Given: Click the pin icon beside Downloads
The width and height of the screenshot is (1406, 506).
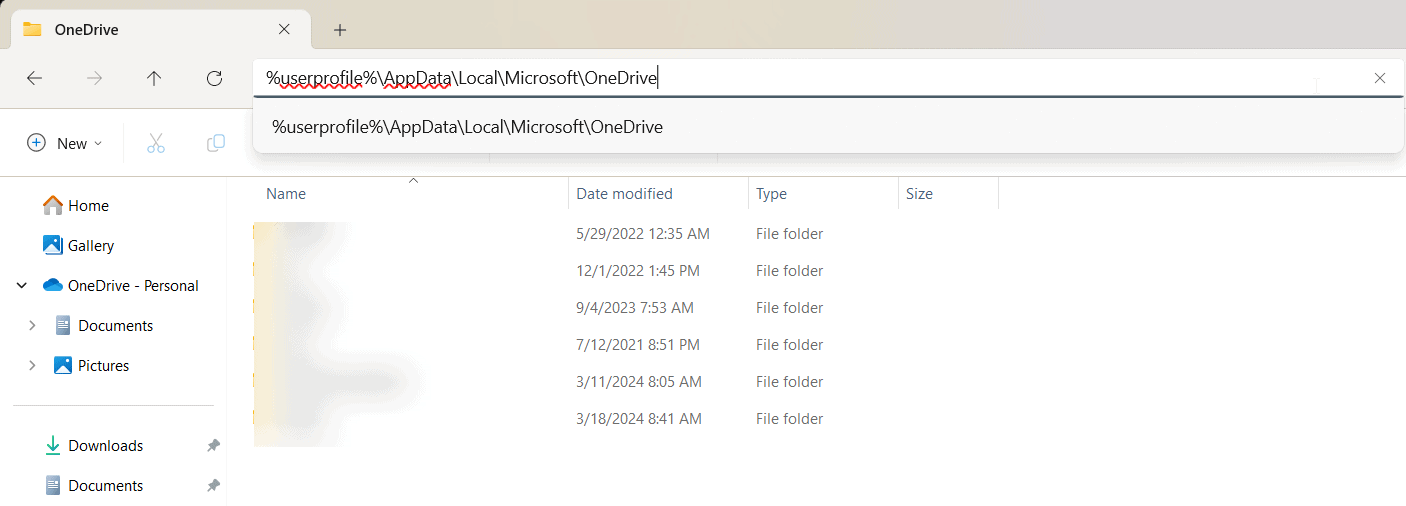Looking at the screenshot, I should click(213, 446).
